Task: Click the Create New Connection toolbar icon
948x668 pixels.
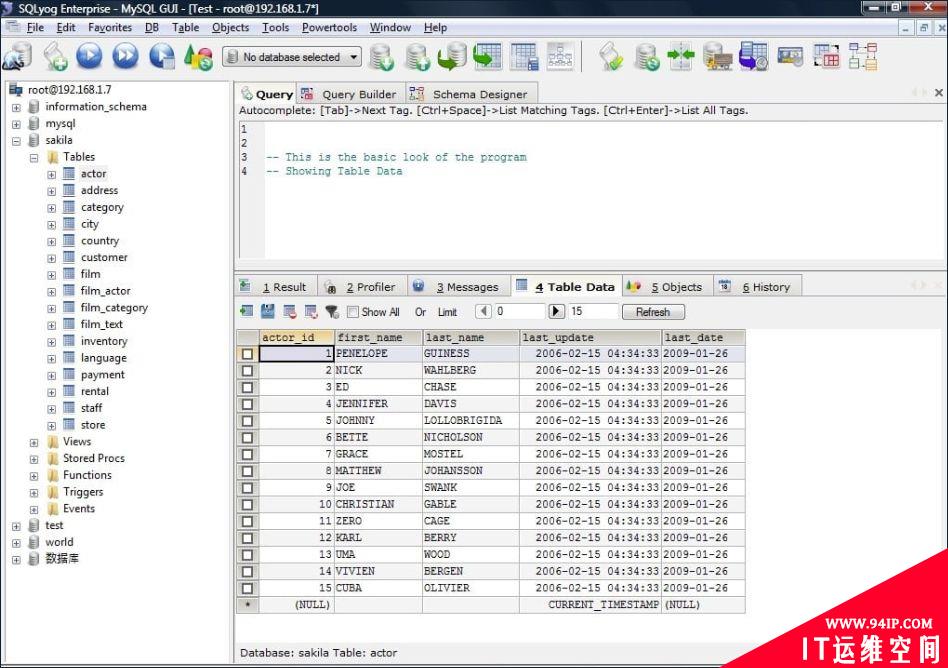Action: click(x=18, y=56)
